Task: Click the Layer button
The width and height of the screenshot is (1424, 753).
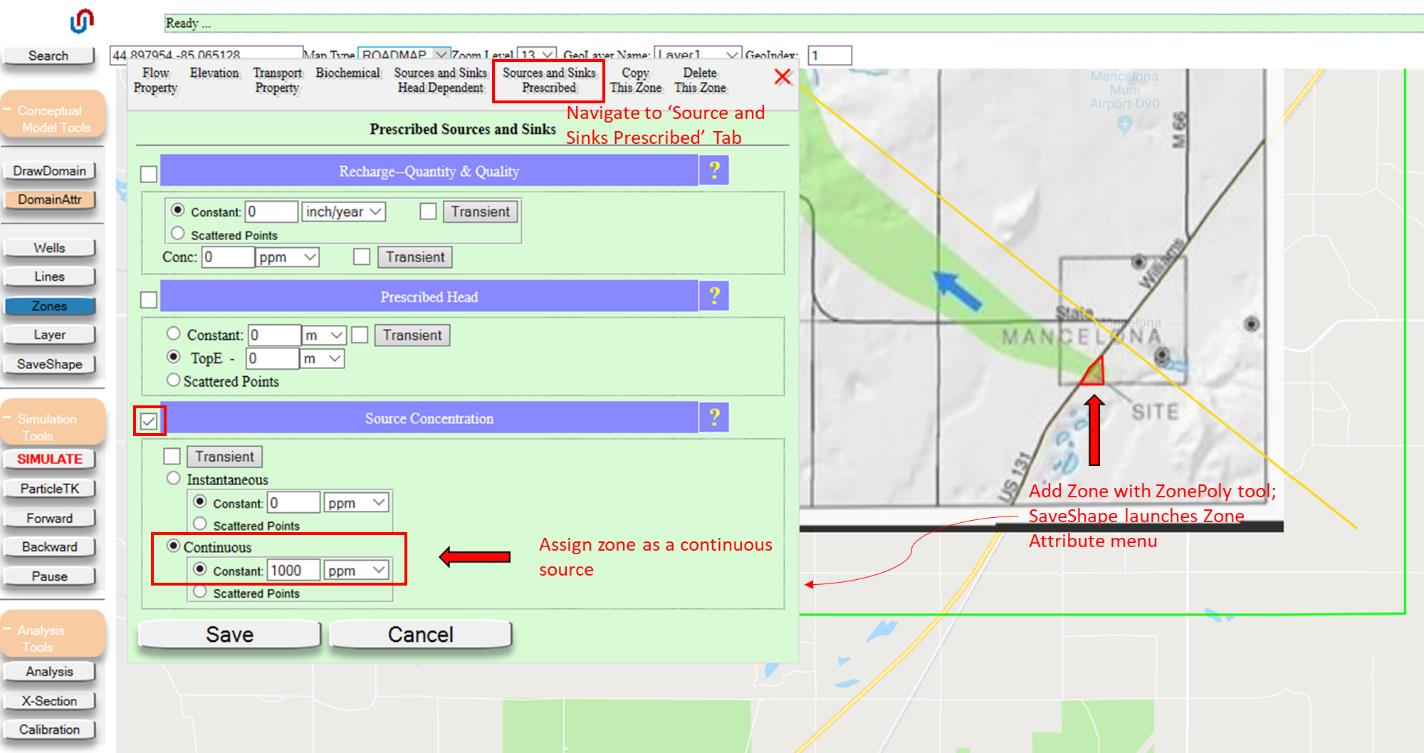Action: (49, 335)
